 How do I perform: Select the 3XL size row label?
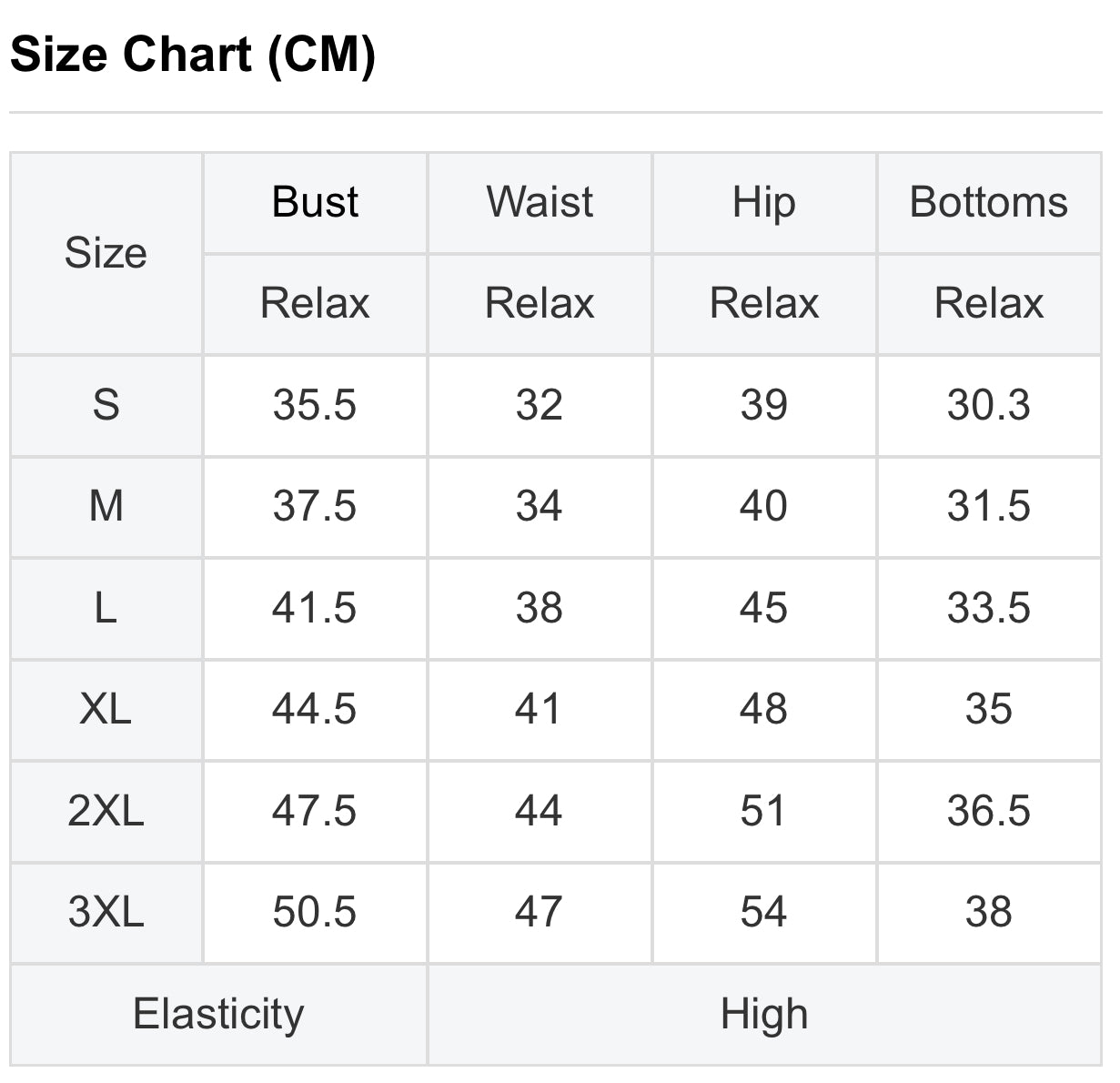[x=106, y=912]
